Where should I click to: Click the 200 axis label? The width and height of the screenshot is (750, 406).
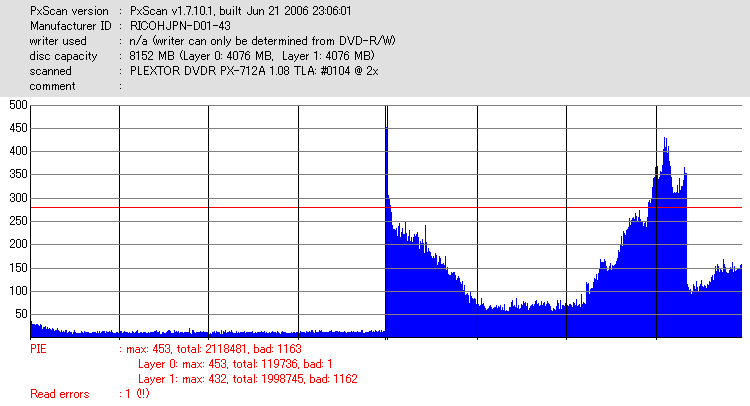point(18,244)
